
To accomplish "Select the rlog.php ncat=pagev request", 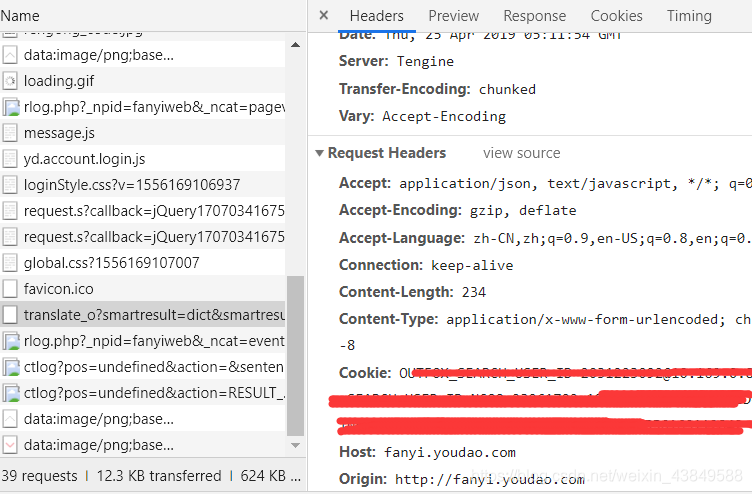I will coord(142,107).
